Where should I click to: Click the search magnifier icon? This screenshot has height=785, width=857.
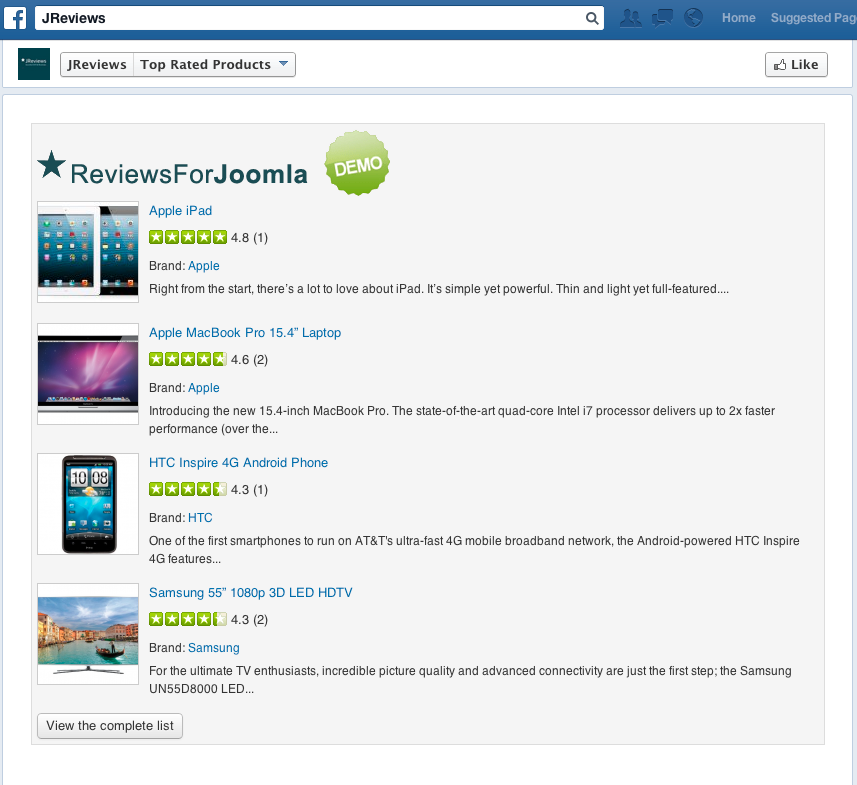(x=592, y=18)
